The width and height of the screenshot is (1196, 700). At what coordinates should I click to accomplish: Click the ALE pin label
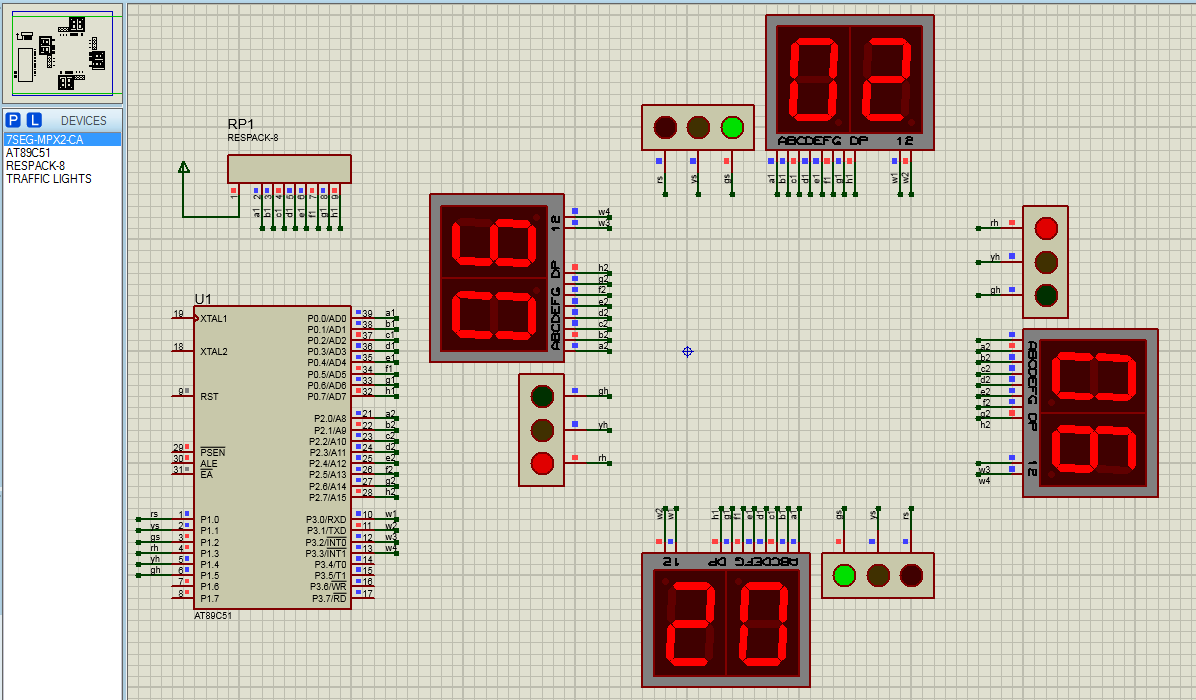coord(209,464)
